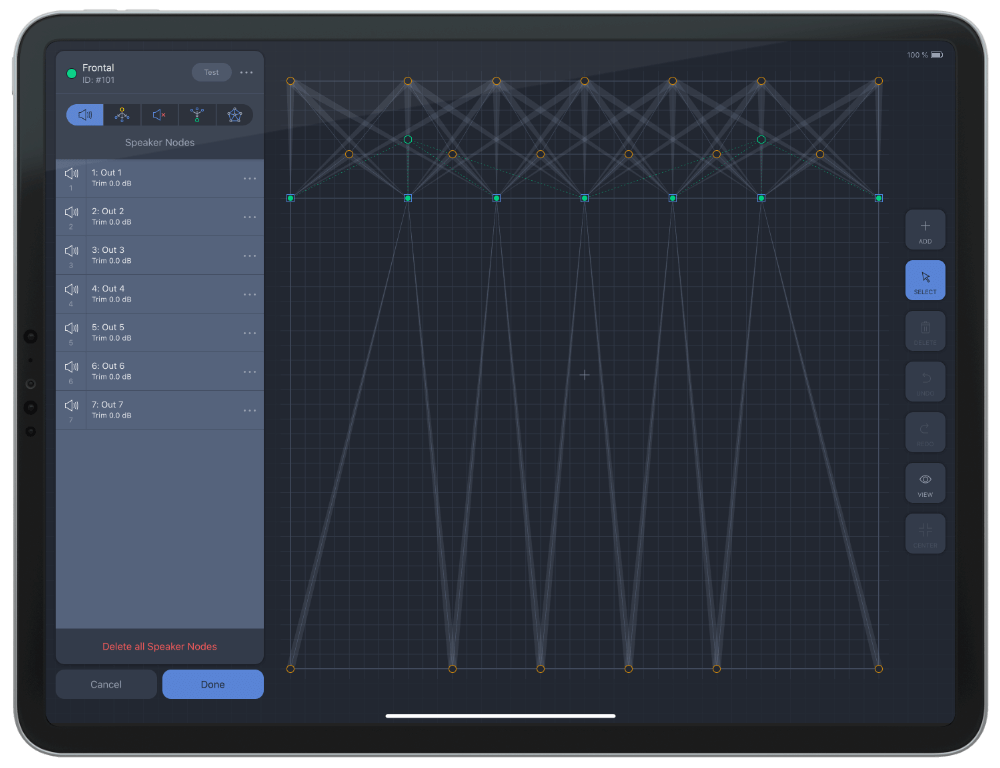Activate the SELECT cursor tool

click(x=925, y=280)
